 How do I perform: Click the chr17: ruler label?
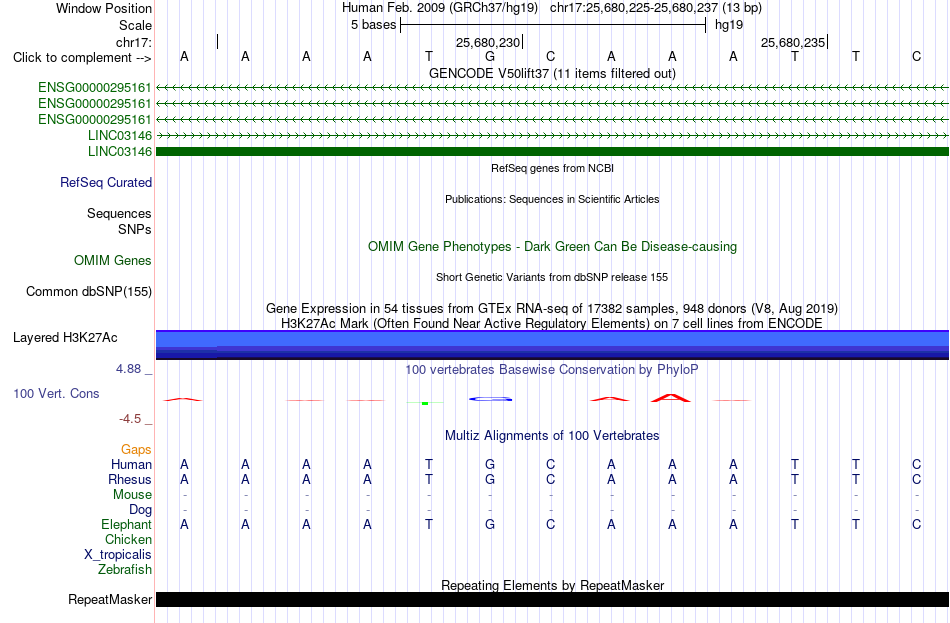pyautogui.click(x=134, y=42)
